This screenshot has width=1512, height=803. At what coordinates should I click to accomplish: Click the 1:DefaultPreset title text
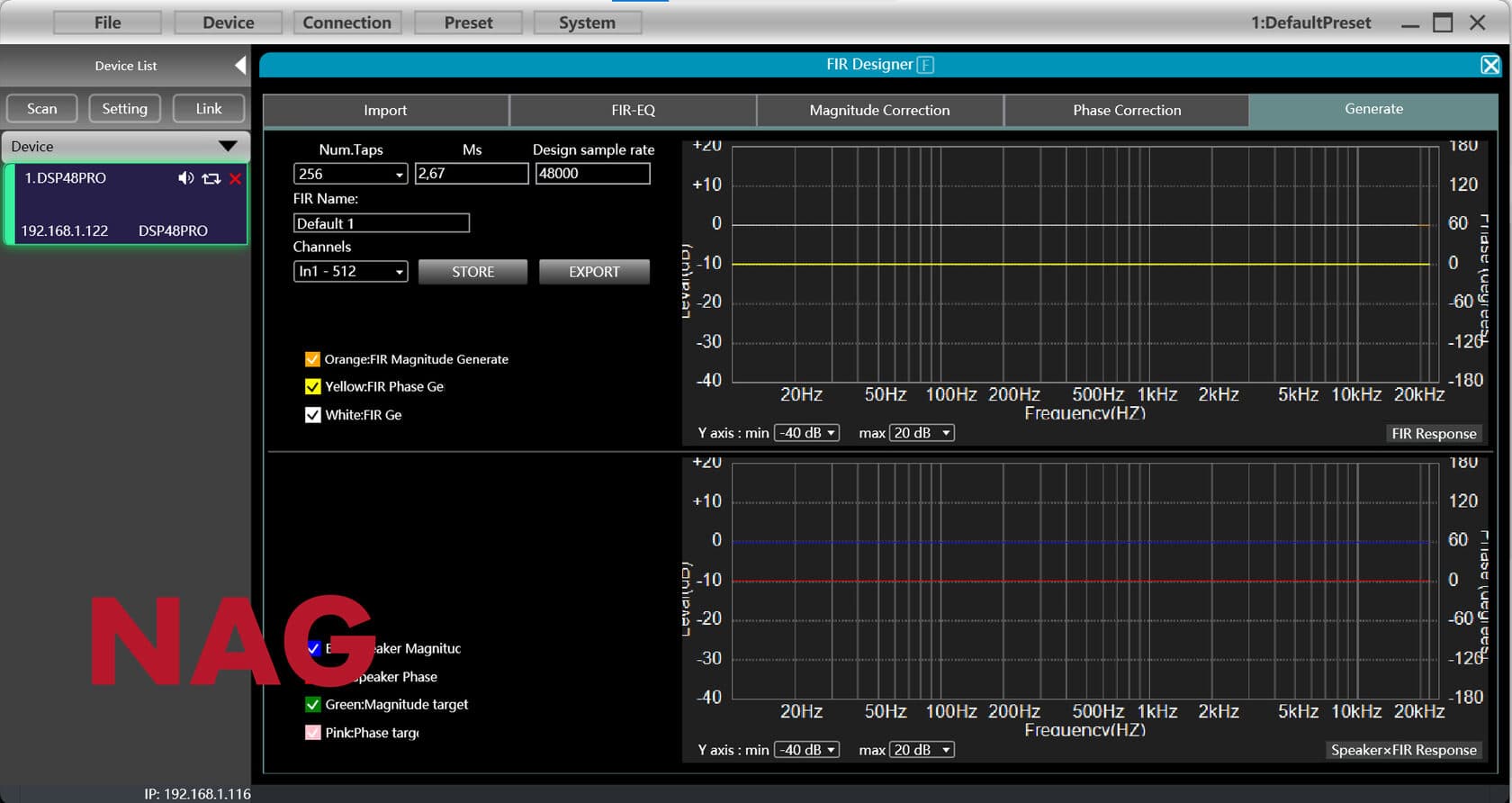tap(1310, 23)
